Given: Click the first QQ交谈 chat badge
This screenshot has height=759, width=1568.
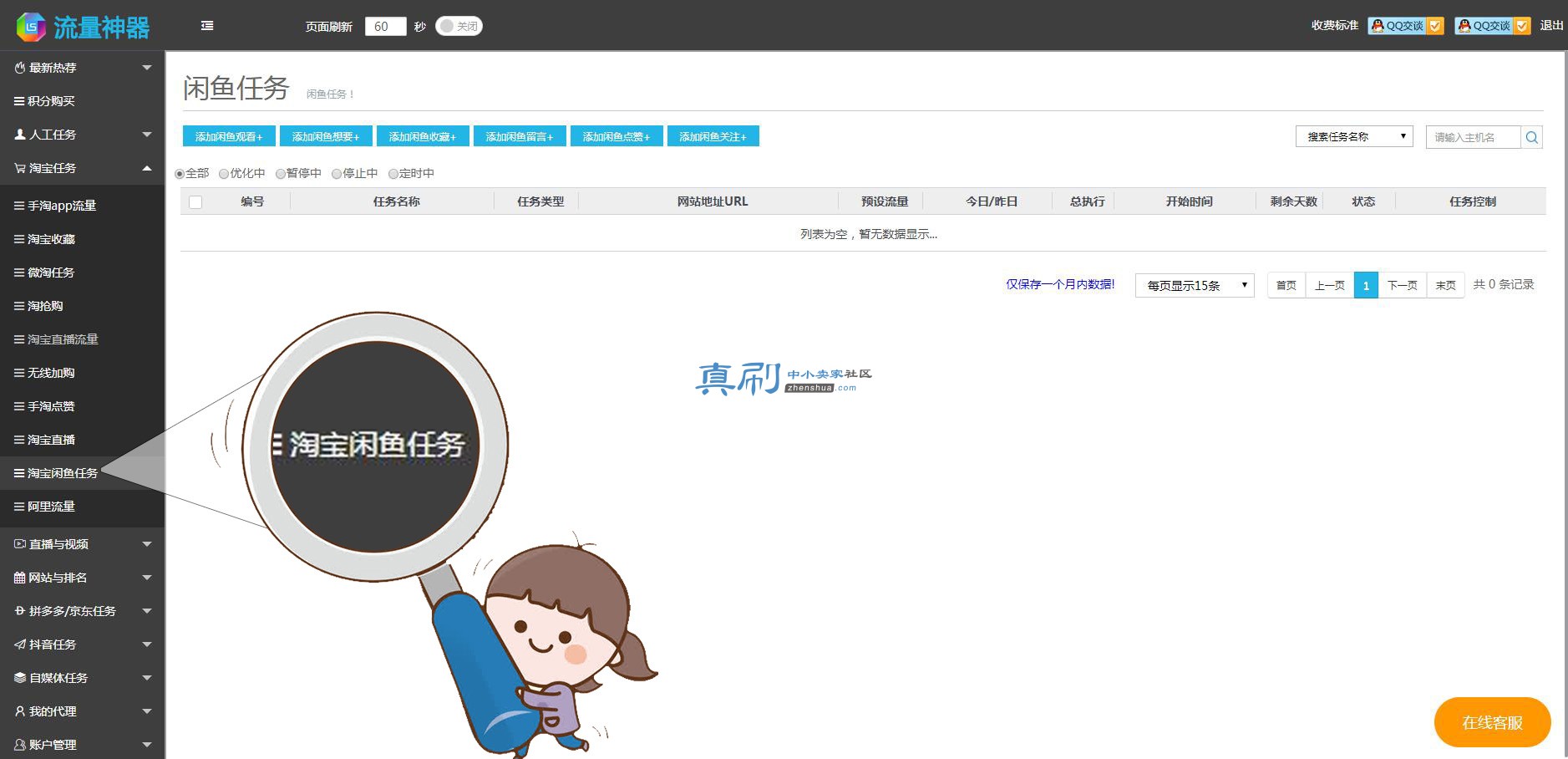Looking at the screenshot, I should (1405, 26).
